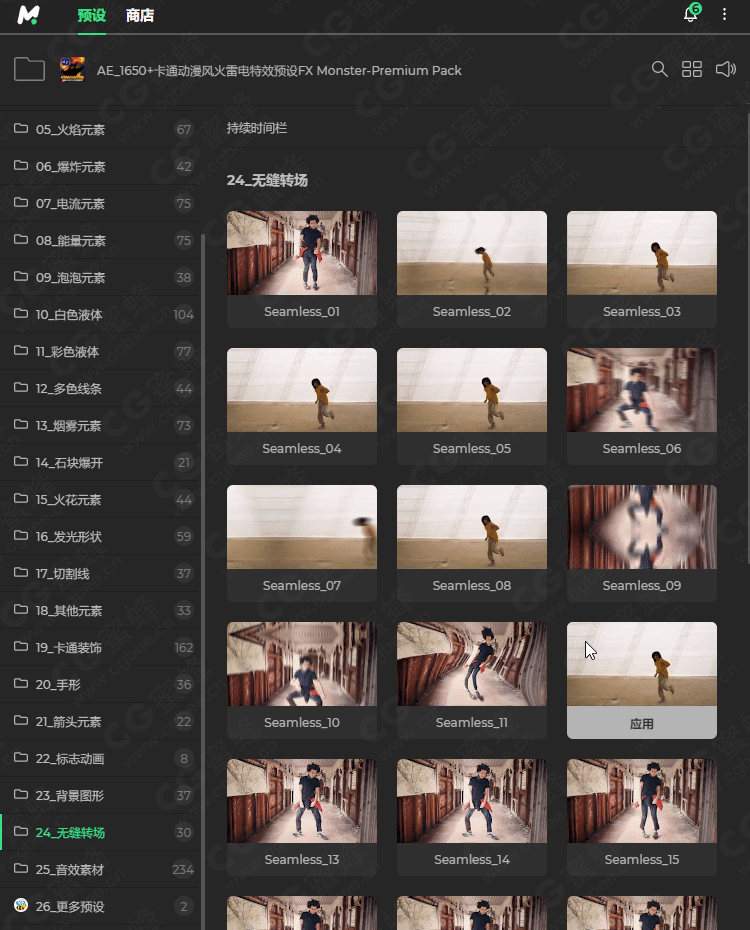Open category 13_烟雾元素
Screen dimensions: 750x930
(x=100, y=425)
